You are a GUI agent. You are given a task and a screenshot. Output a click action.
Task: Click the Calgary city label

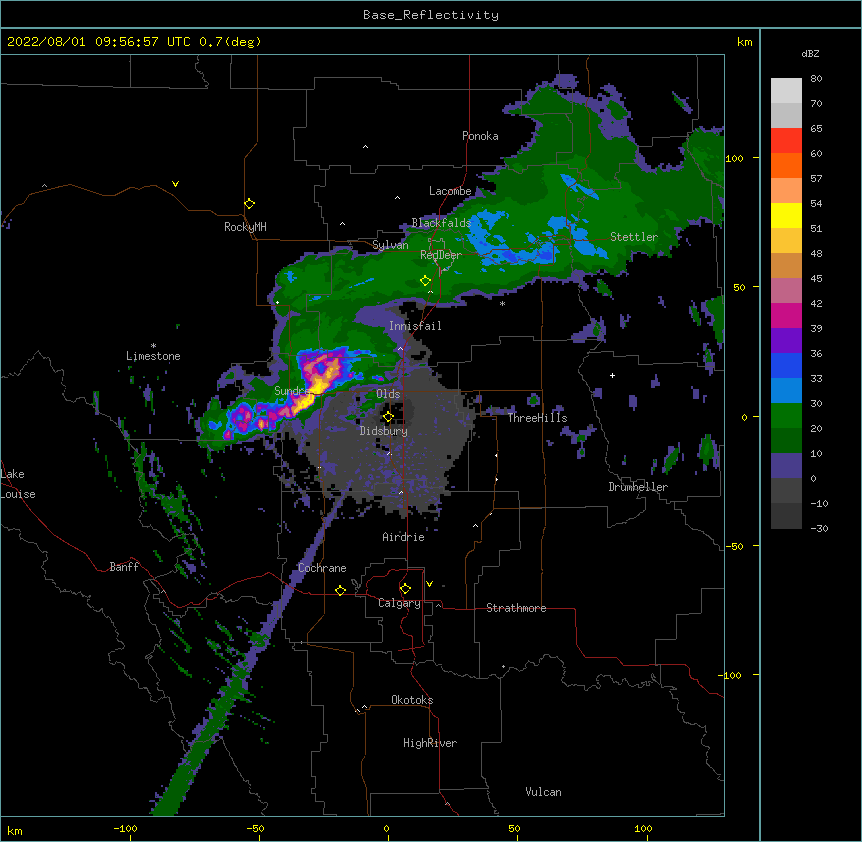(400, 603)
